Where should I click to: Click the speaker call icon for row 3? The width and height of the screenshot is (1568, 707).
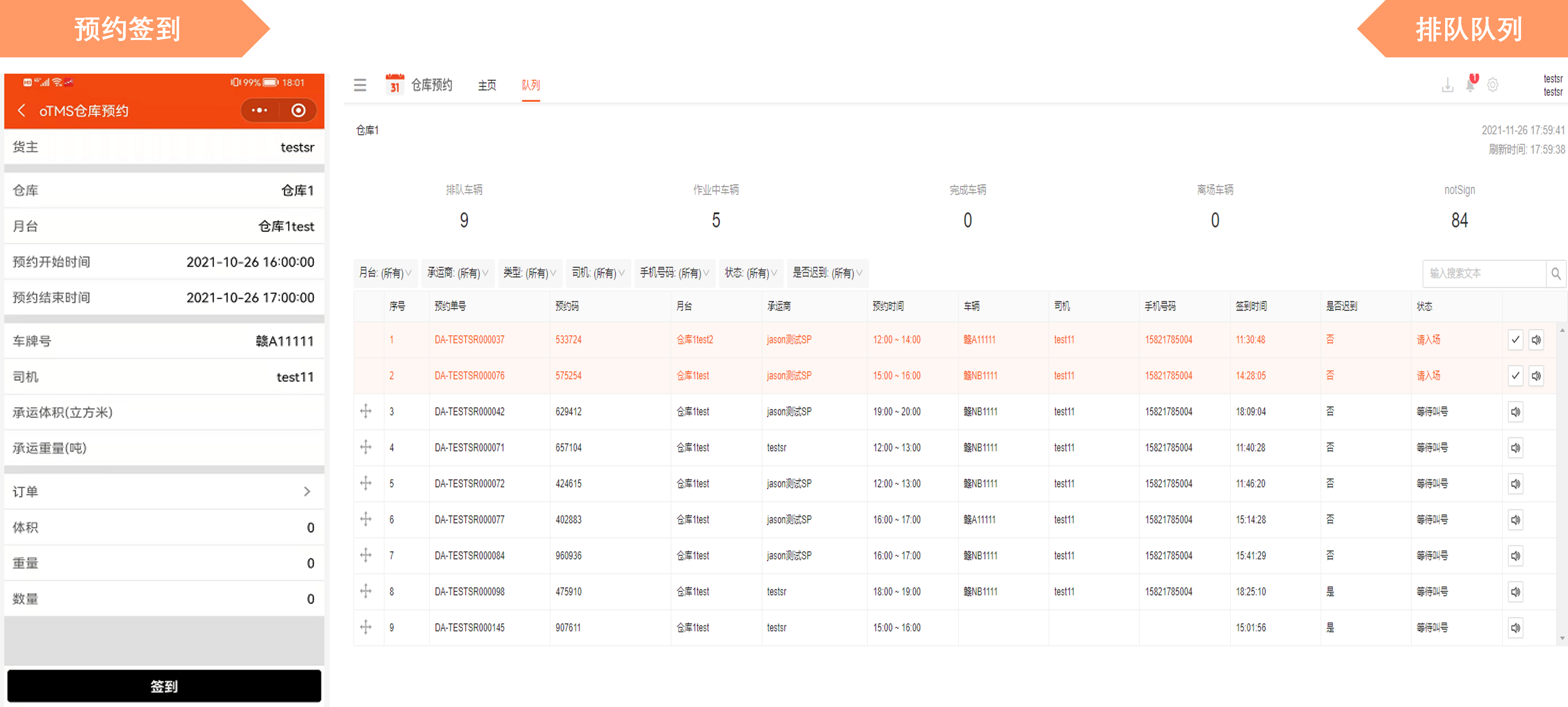1515,412
